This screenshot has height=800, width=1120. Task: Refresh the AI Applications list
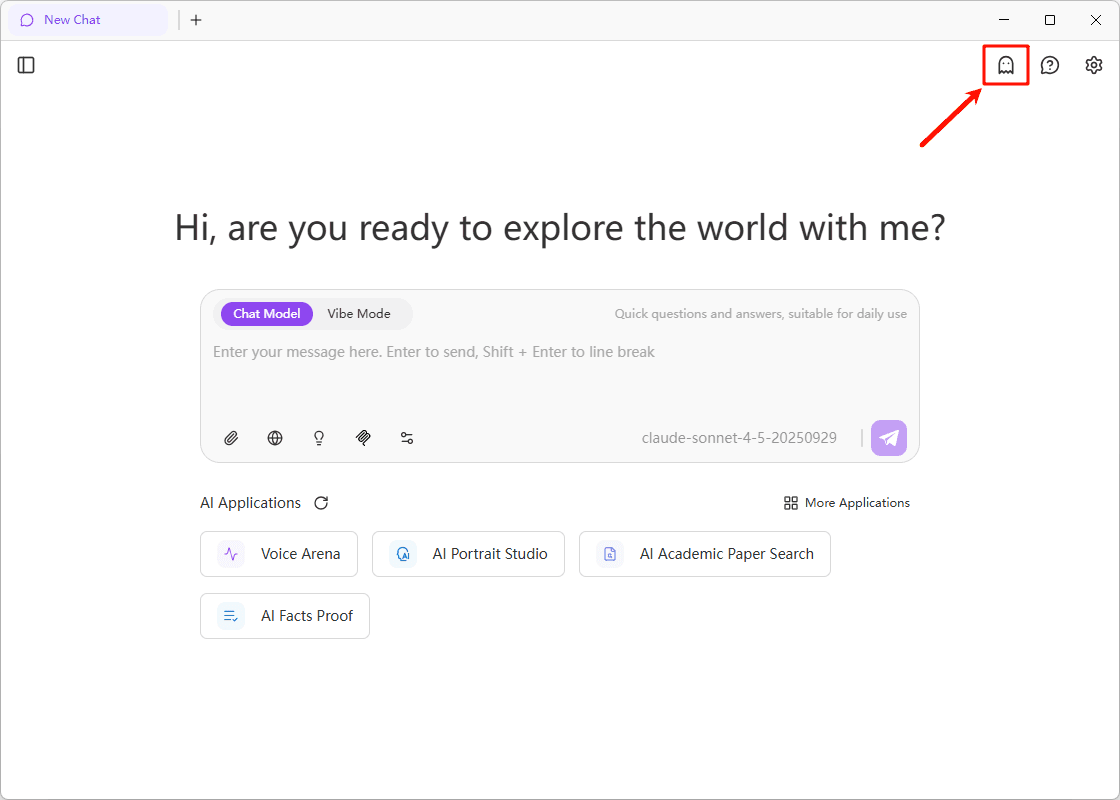click(x=321, y=503)
